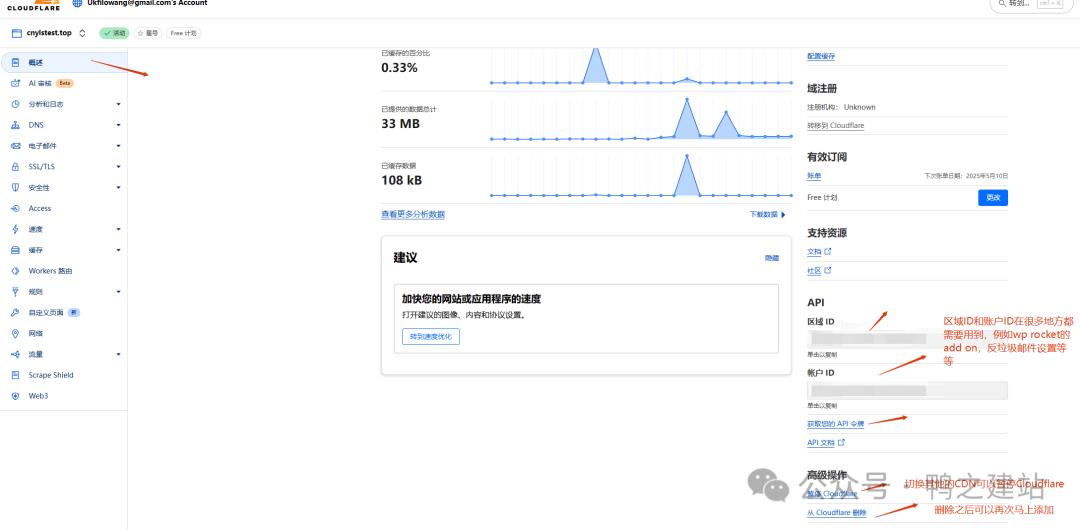Viewport: 1080px width, 530px height.
Task: Click 隐藏 in the 建议 card
Action: [x=771, y=258]
